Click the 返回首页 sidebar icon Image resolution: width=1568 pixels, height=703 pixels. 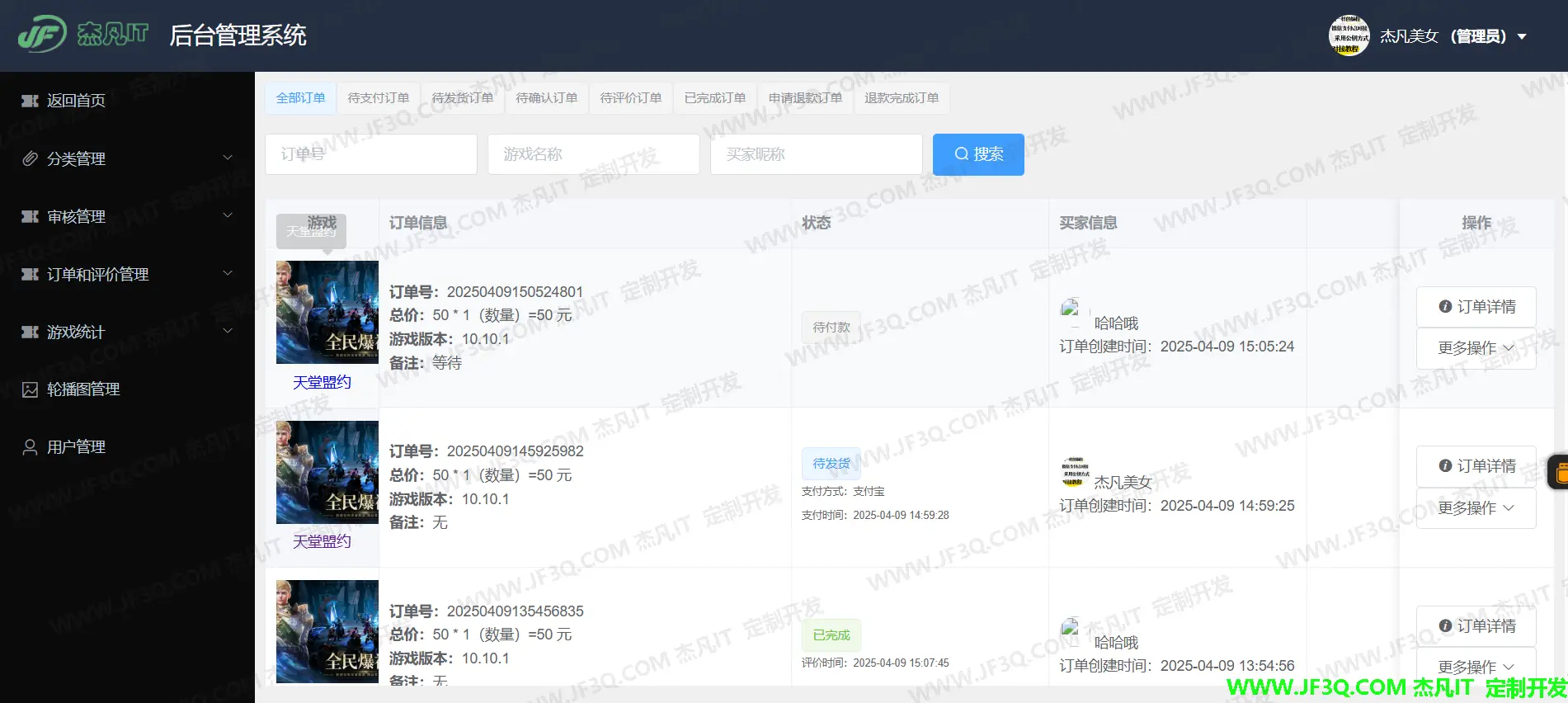click(30, 101)
